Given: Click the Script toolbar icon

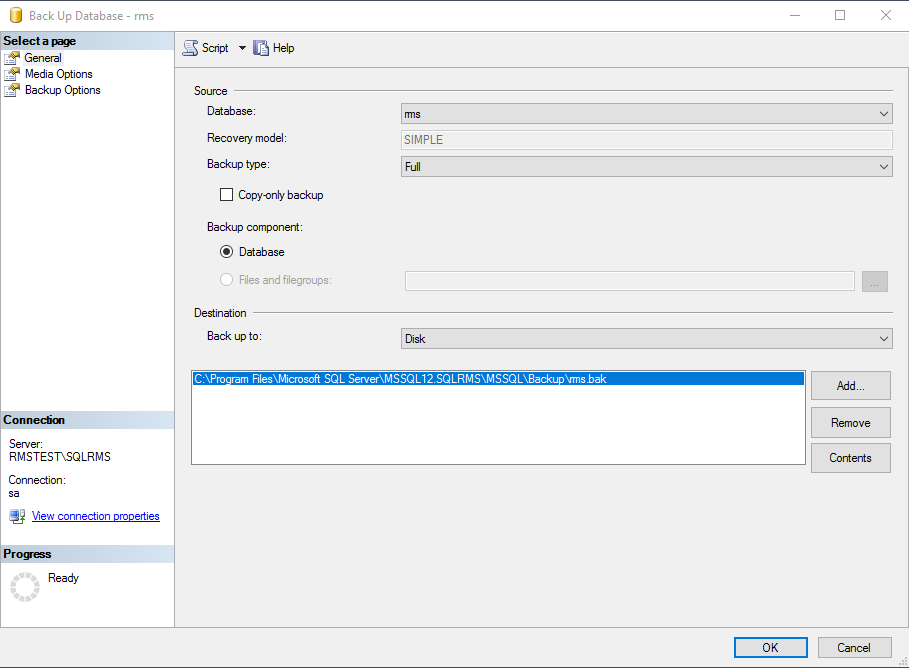Looking at the screenshot, I should 190,48.
